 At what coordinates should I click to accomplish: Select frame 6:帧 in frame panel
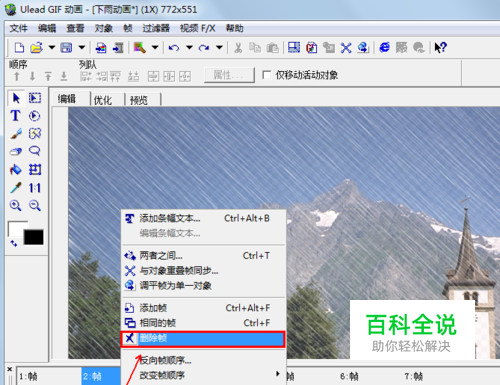coord(349,377)
